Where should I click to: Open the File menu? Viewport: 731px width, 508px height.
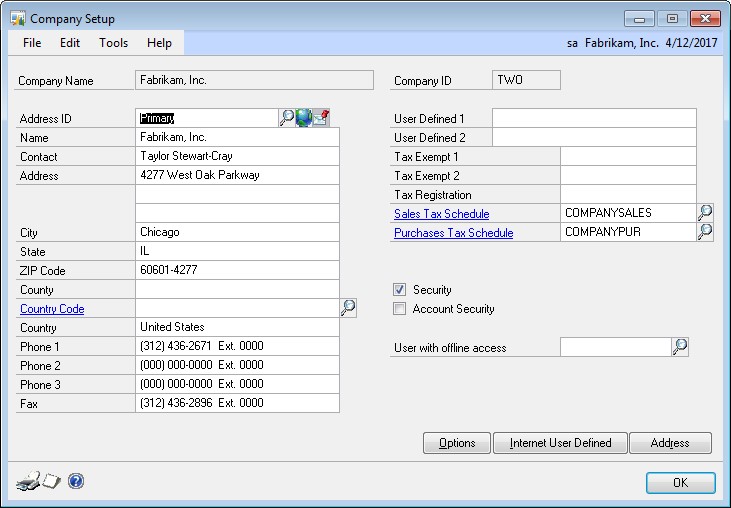point(32,43)
